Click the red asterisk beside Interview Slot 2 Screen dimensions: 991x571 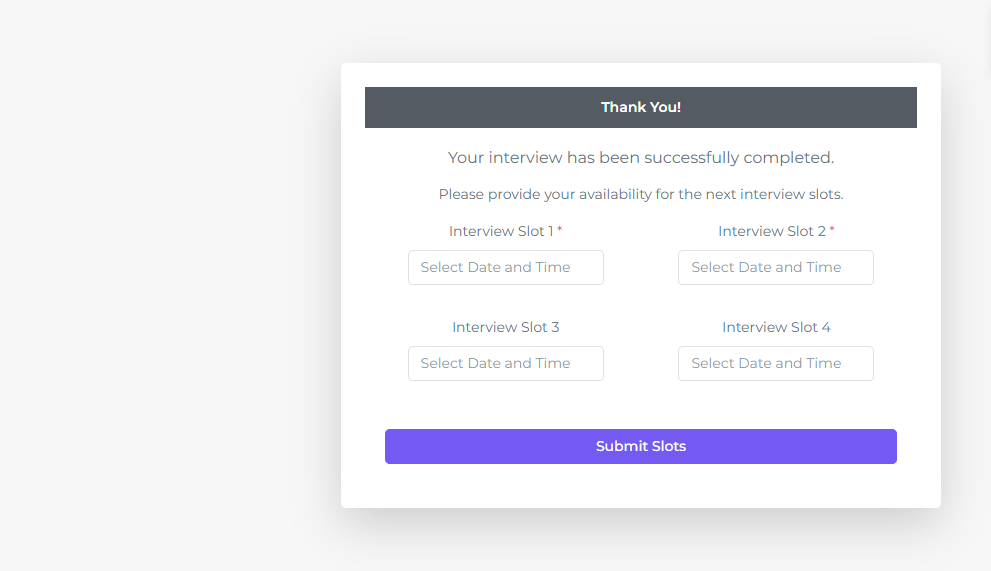(x=832, y=230)
